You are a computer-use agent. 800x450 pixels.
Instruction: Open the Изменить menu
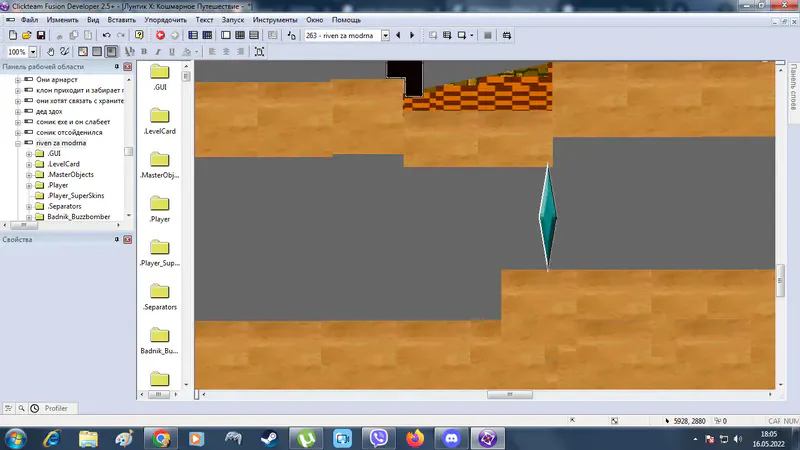62,20
